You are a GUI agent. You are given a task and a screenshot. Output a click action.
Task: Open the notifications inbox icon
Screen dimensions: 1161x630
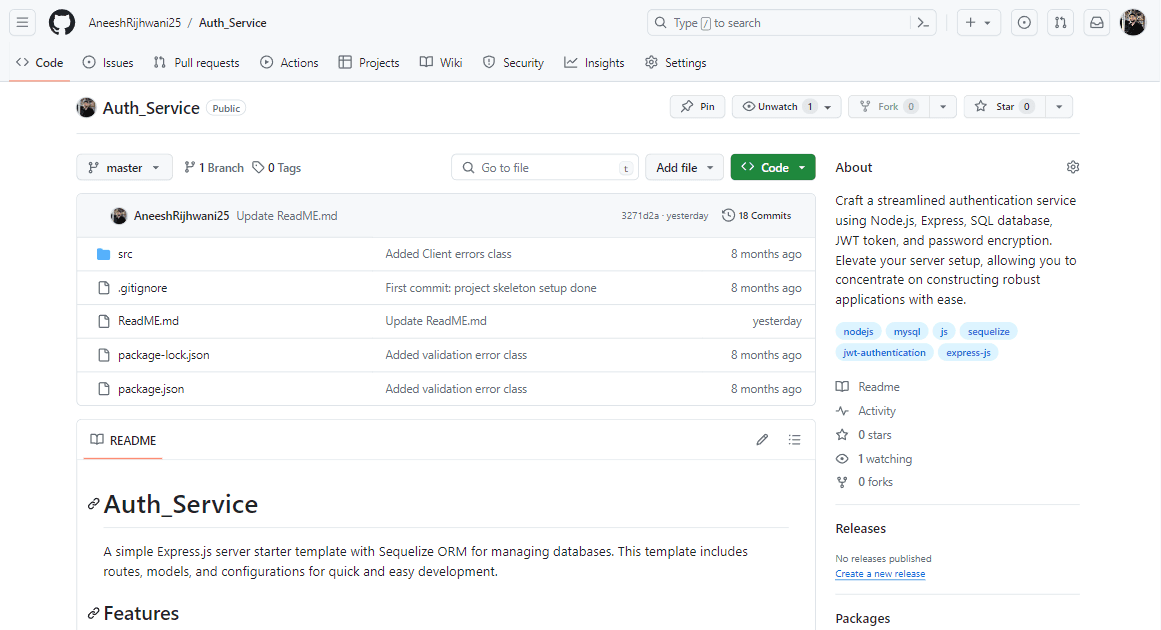1097,23
